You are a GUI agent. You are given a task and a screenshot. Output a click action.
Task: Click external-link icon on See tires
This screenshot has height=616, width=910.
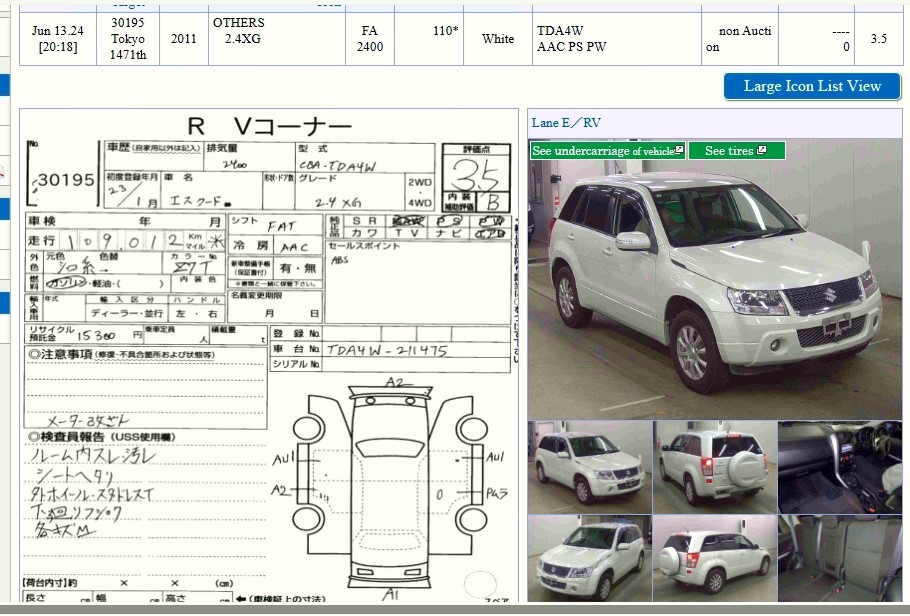762,150
